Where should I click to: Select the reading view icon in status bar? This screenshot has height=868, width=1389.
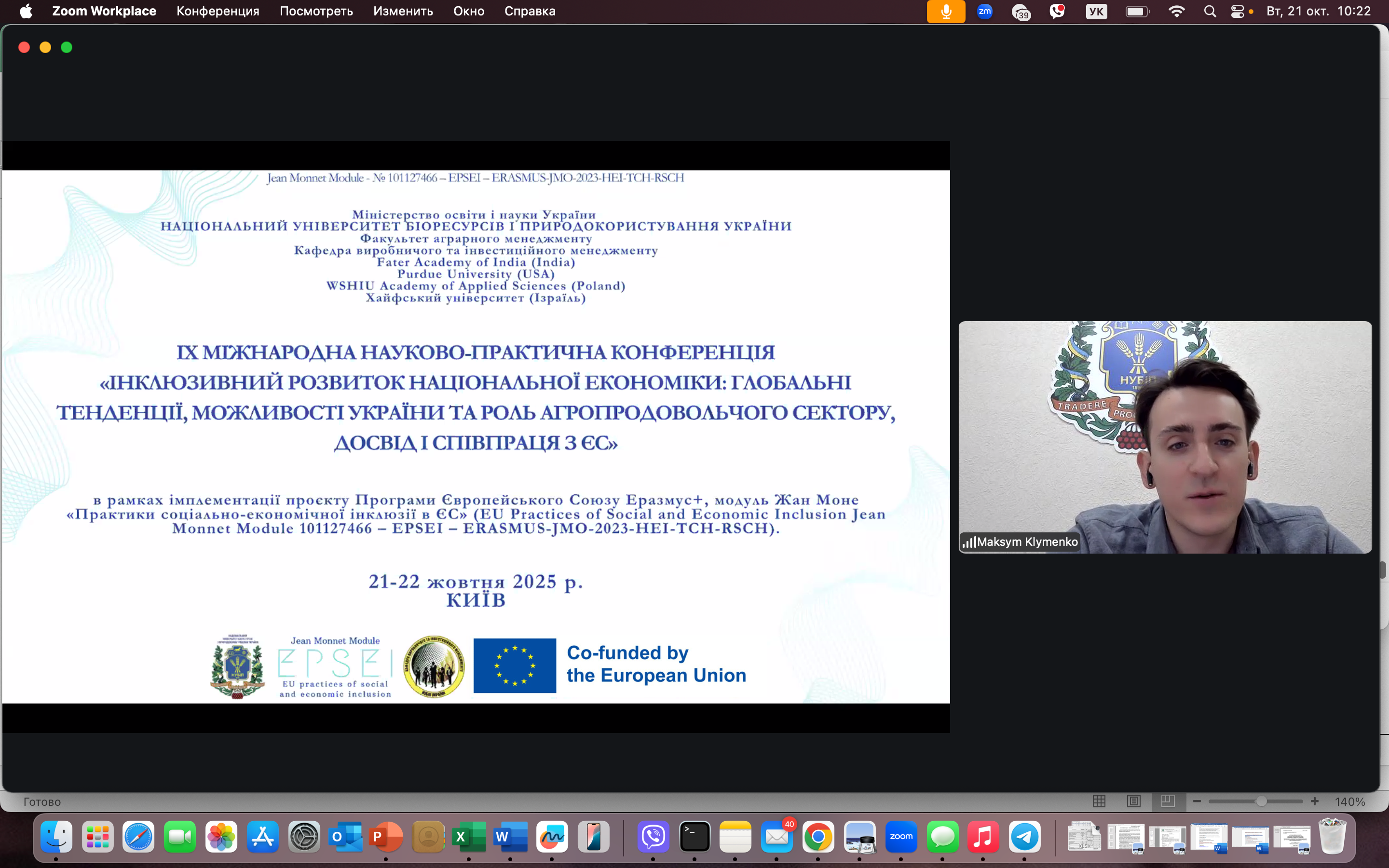(x=1133, y=801)
